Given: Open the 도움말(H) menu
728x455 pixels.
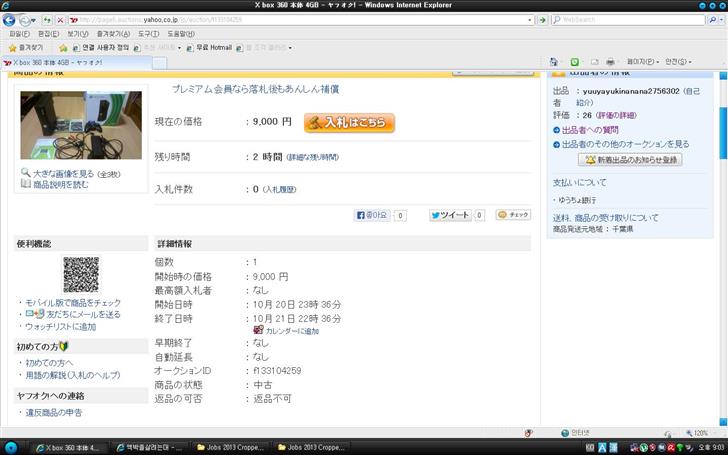Looking at the screenshot, I should tap(181, 34).
